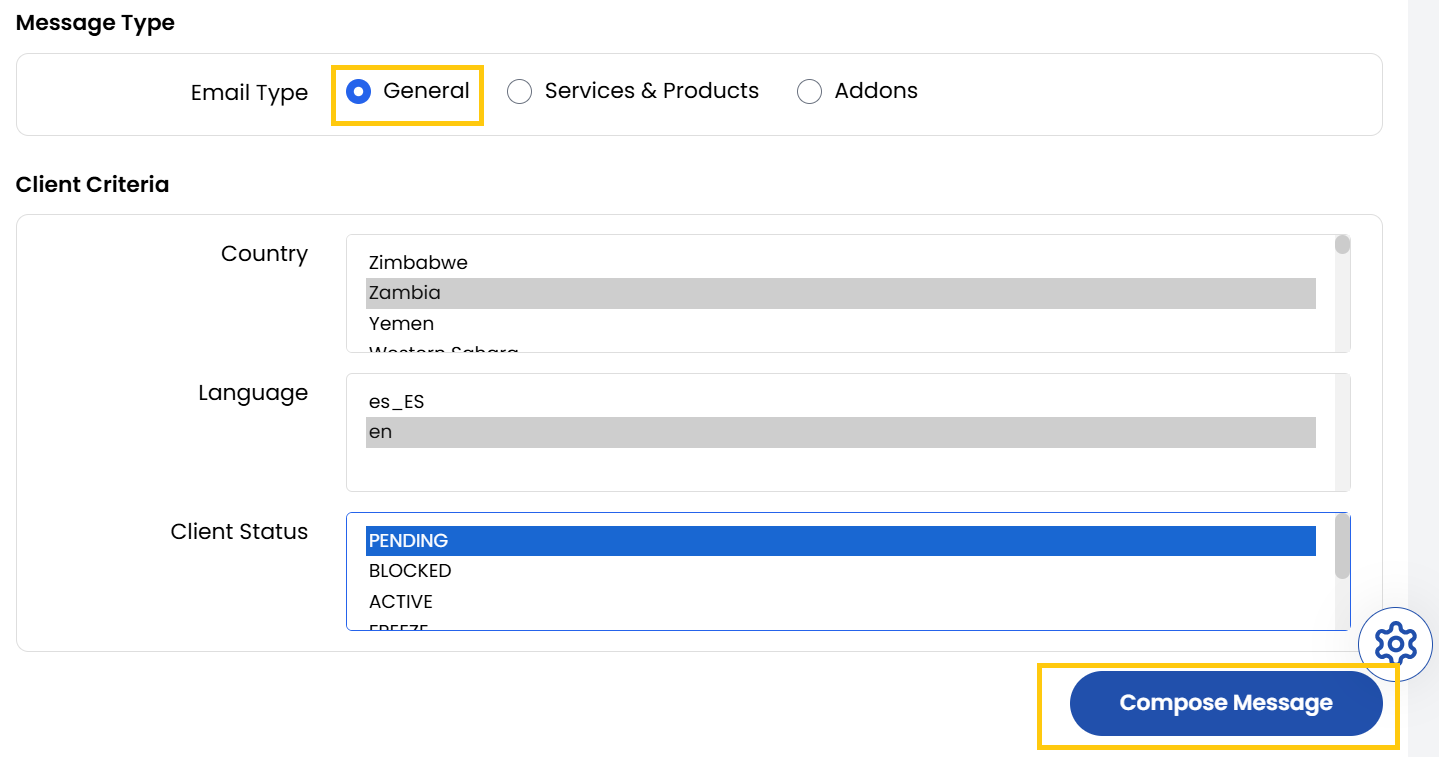Pick BLOCKED in Client Status list
The height and width of the screenshot is (757, 1439).
410,571
